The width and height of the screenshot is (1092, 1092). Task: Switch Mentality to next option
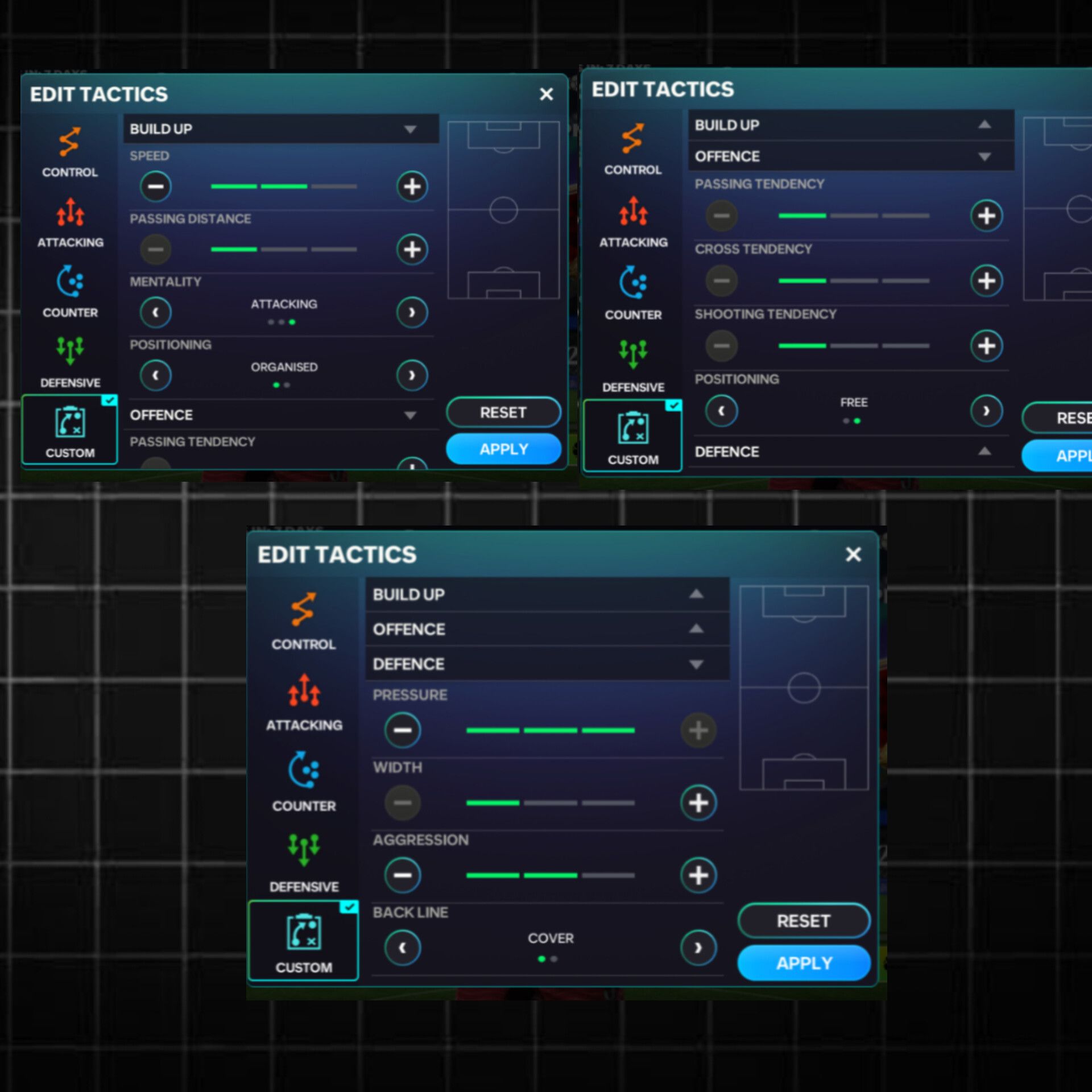(412, 312)
